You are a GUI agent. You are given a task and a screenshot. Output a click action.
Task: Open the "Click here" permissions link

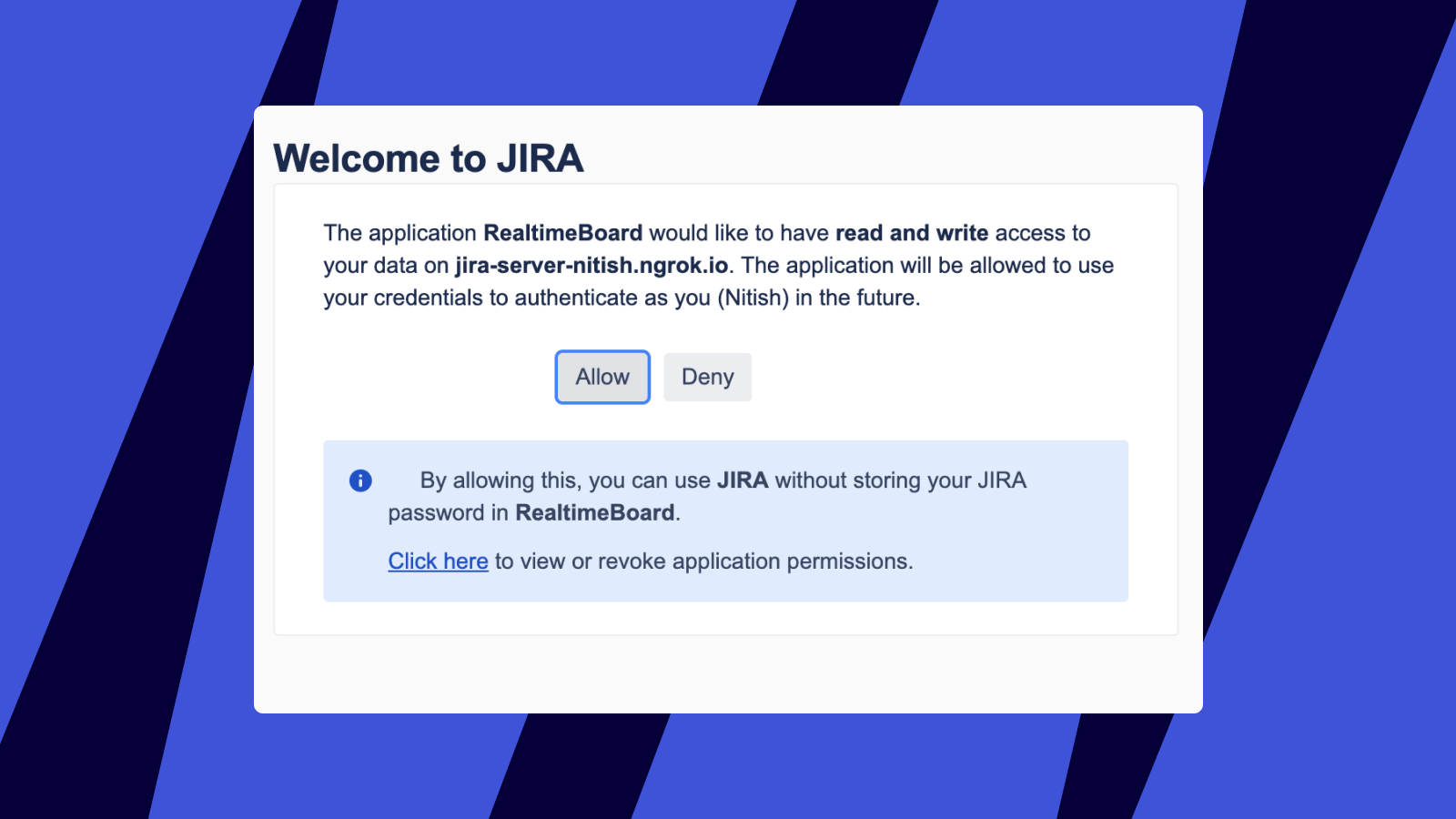click(x=438, y=561)
